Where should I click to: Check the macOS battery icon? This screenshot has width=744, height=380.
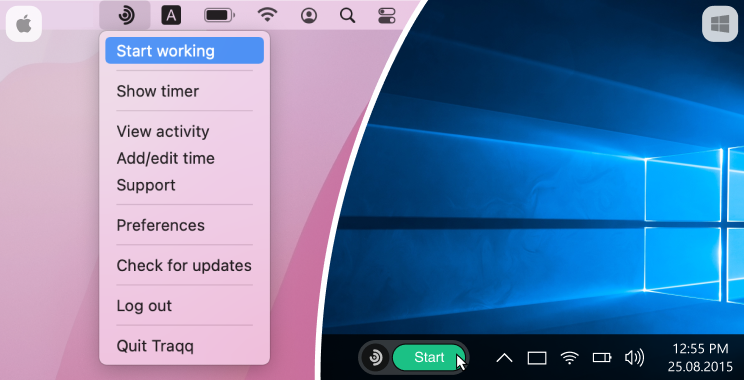[219, 16]
